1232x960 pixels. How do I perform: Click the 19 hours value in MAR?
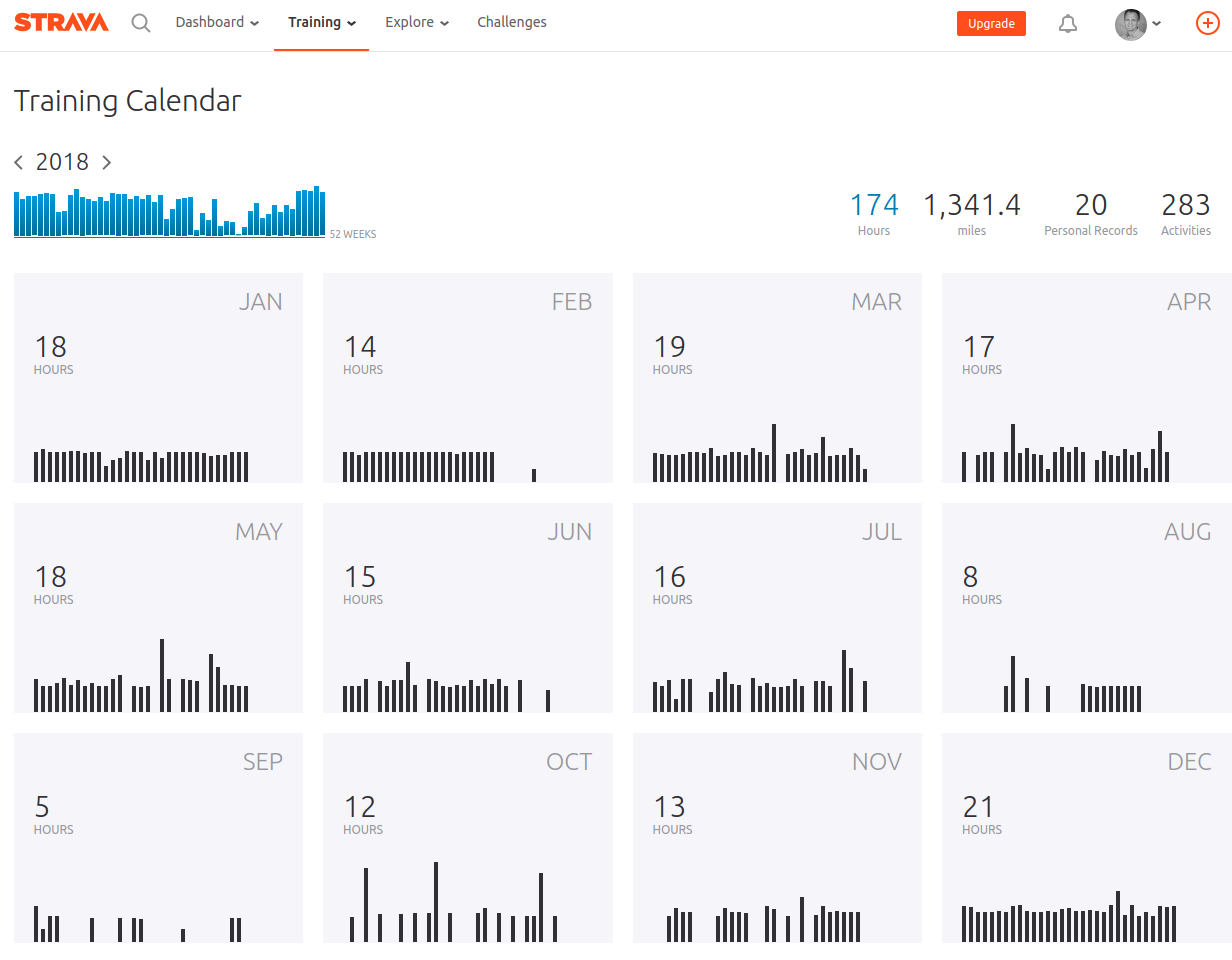pos(669,347)
